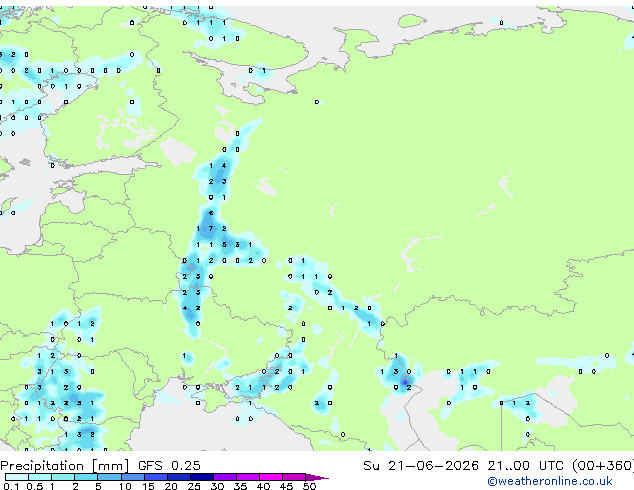Click the '(00+360)' forecast offset text
This screenshot has width=634, height=490.
click(x=602, y=466)
